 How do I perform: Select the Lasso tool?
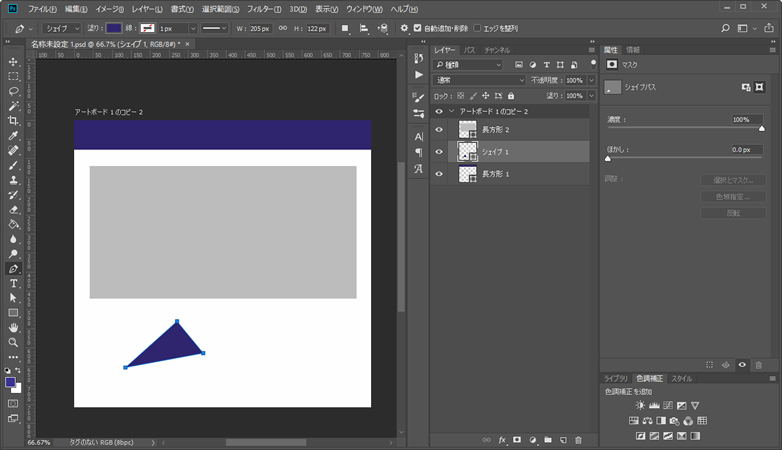coord(13,91)
